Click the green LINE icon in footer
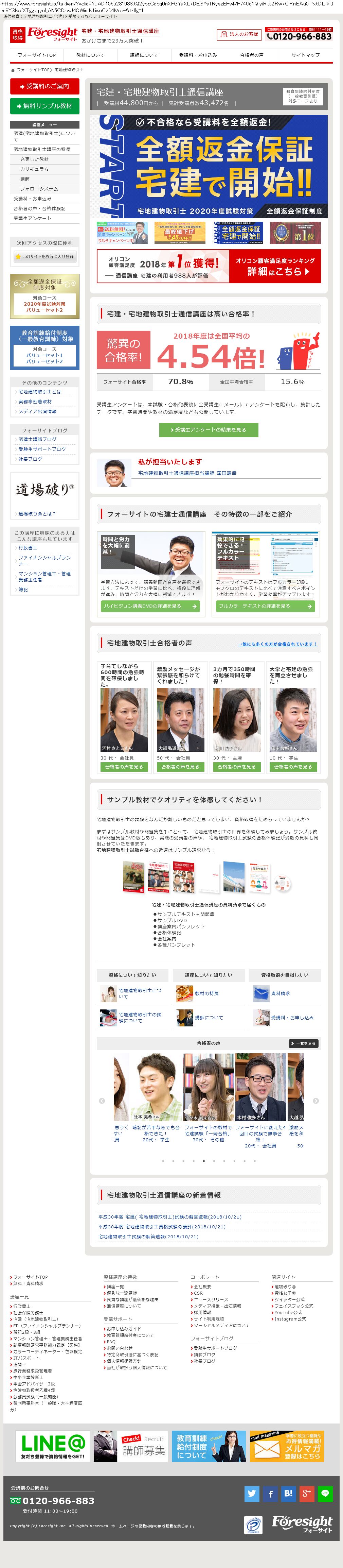This screenshot has width=343, height=1568. pyautogui.click(x=325, y=1494)
